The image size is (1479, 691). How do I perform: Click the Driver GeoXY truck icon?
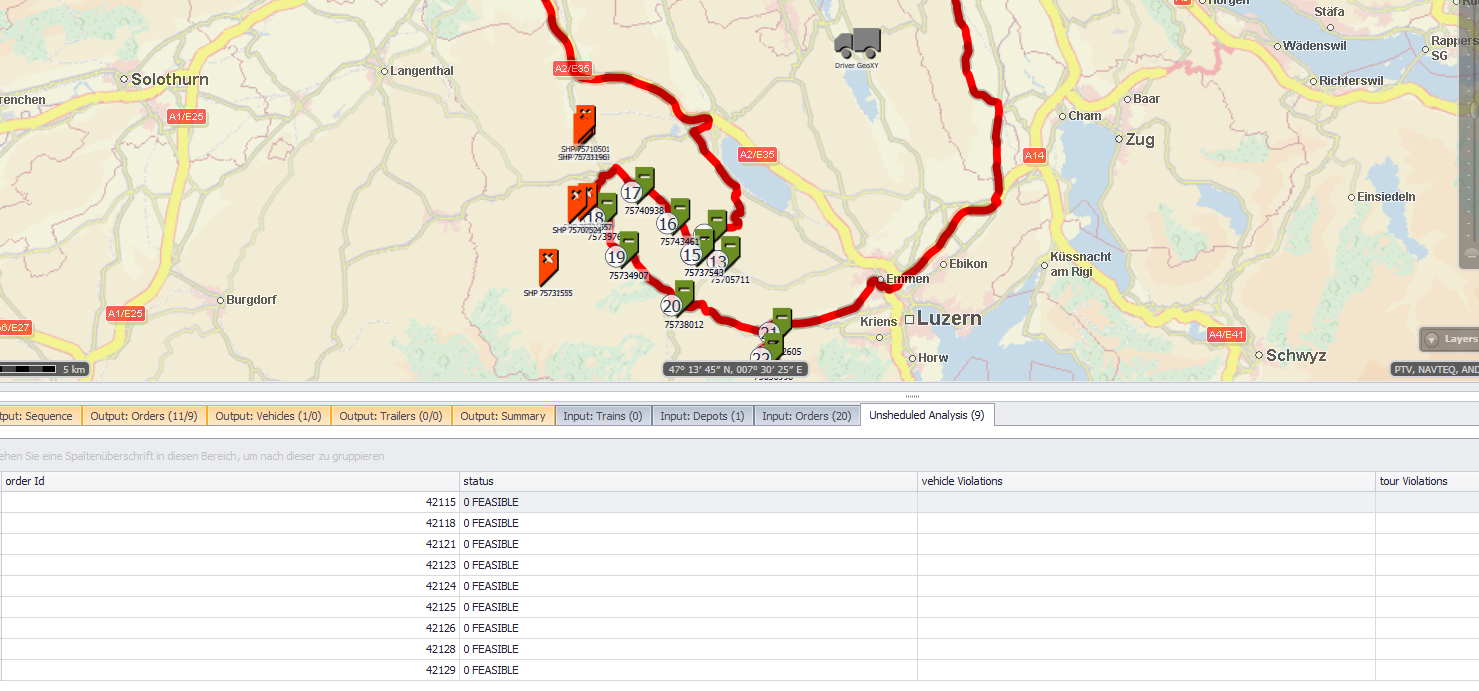pos(858,44)
